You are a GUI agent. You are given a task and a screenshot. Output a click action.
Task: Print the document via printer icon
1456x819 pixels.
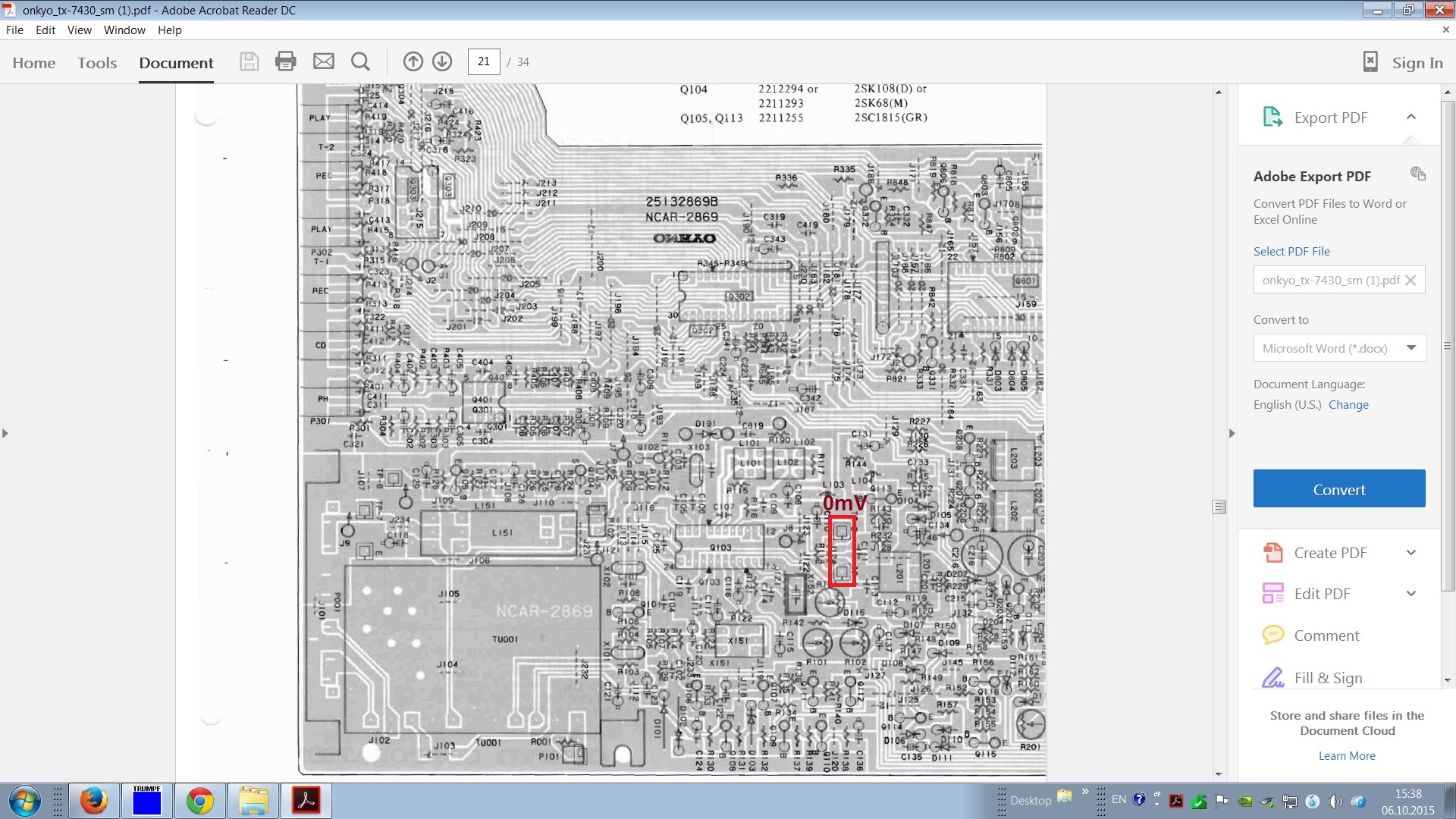click(x=286, y=62)
